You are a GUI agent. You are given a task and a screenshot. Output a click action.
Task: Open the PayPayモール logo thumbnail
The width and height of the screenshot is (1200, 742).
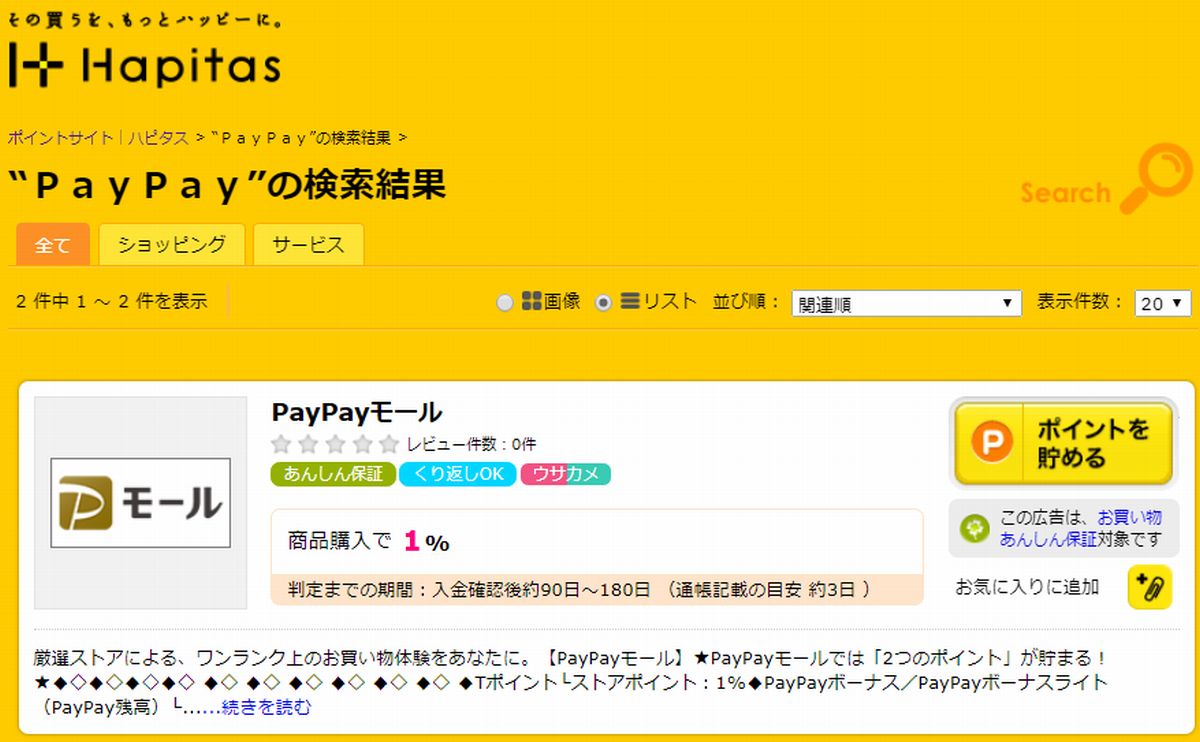point(141,503)
